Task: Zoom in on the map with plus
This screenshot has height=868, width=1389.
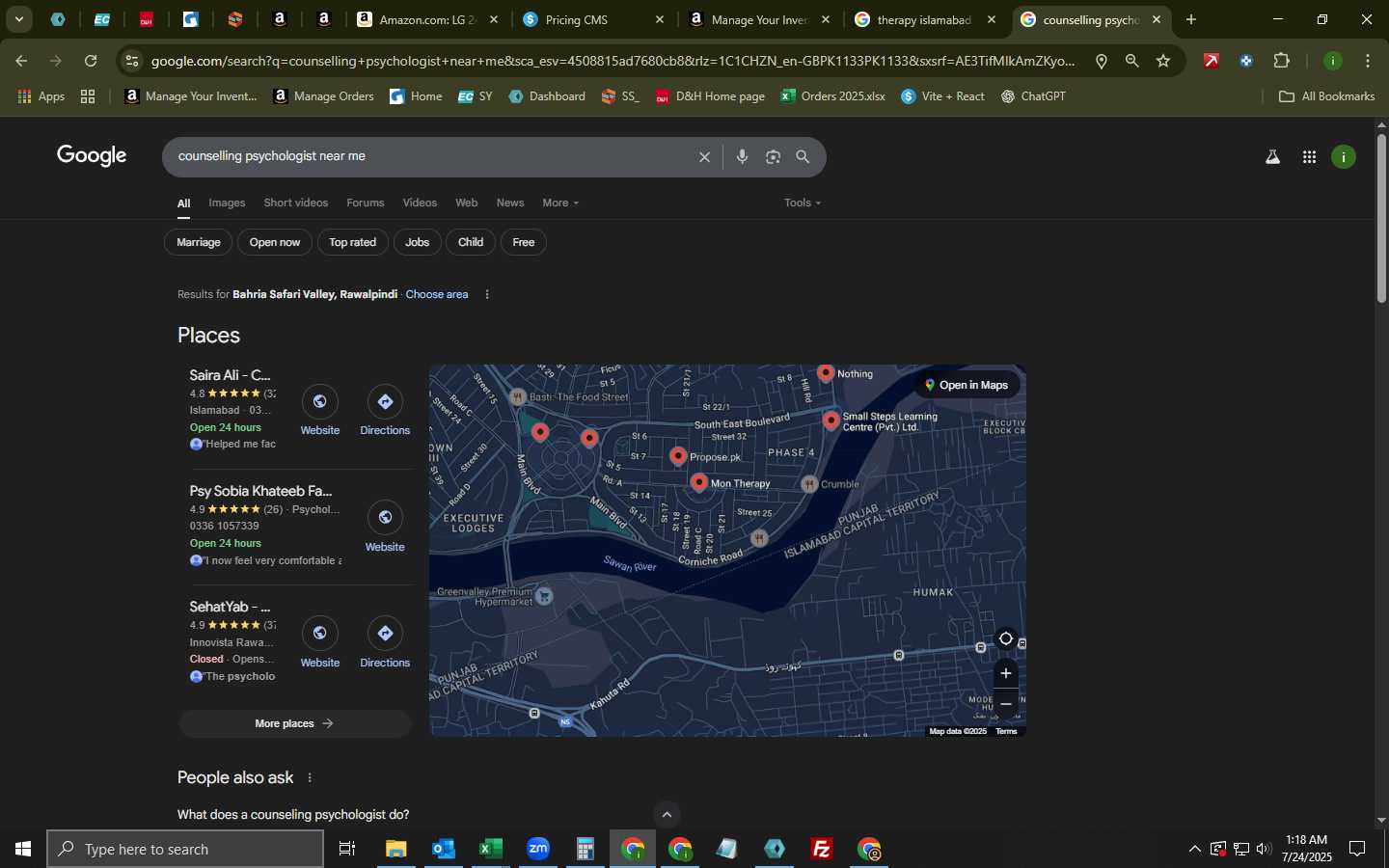Action: point(1005,673)
